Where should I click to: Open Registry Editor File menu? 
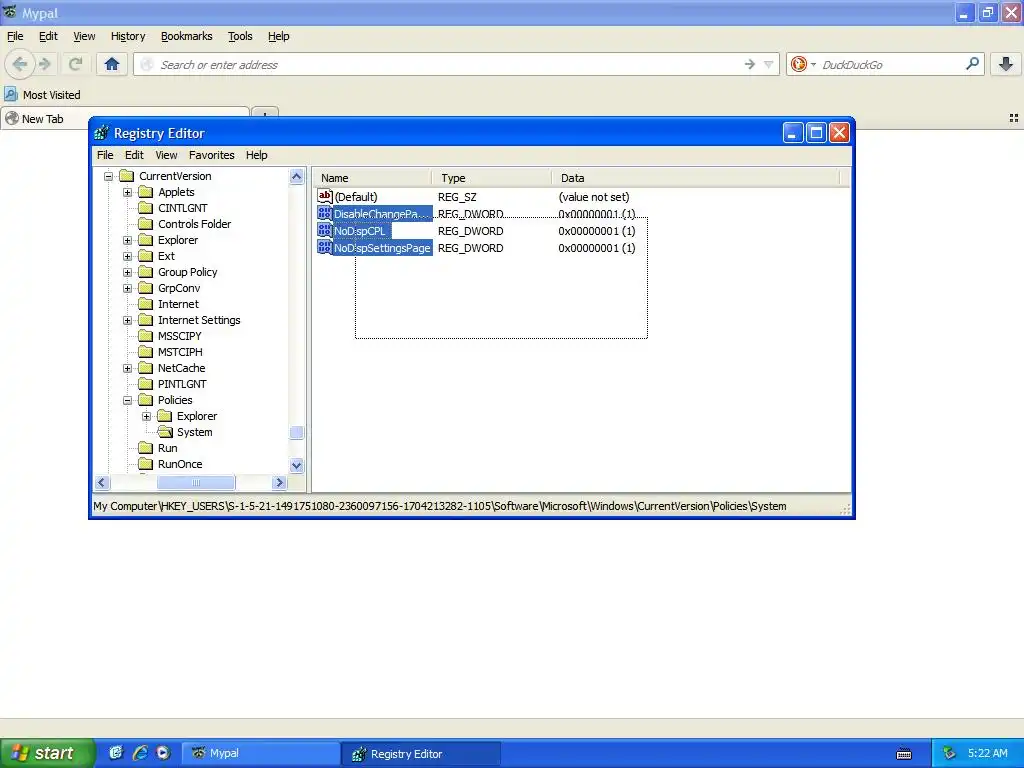(x=105, y=155)
